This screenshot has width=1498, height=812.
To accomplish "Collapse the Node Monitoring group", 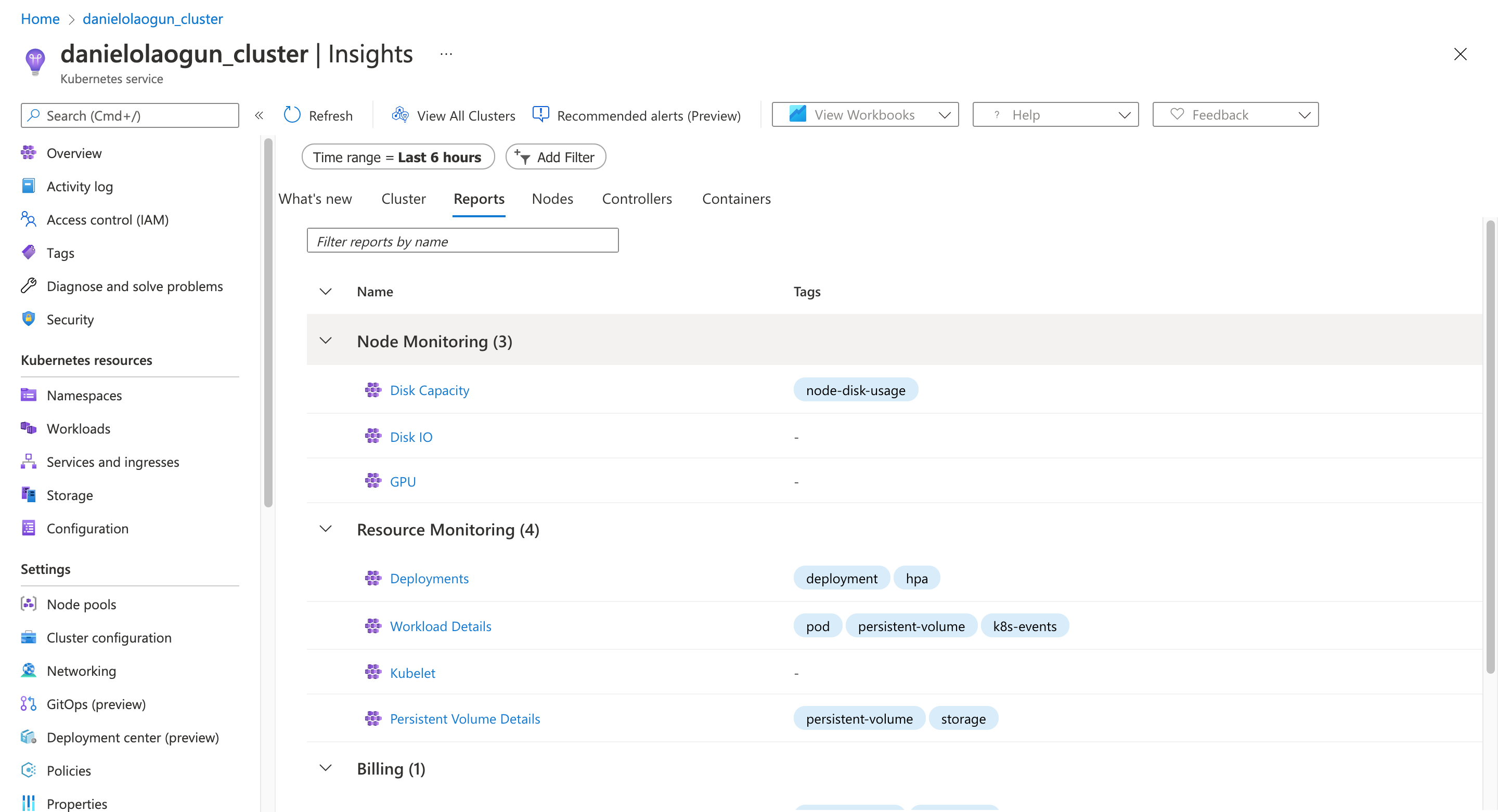I will pyautogui.click(x=326, y=340).
